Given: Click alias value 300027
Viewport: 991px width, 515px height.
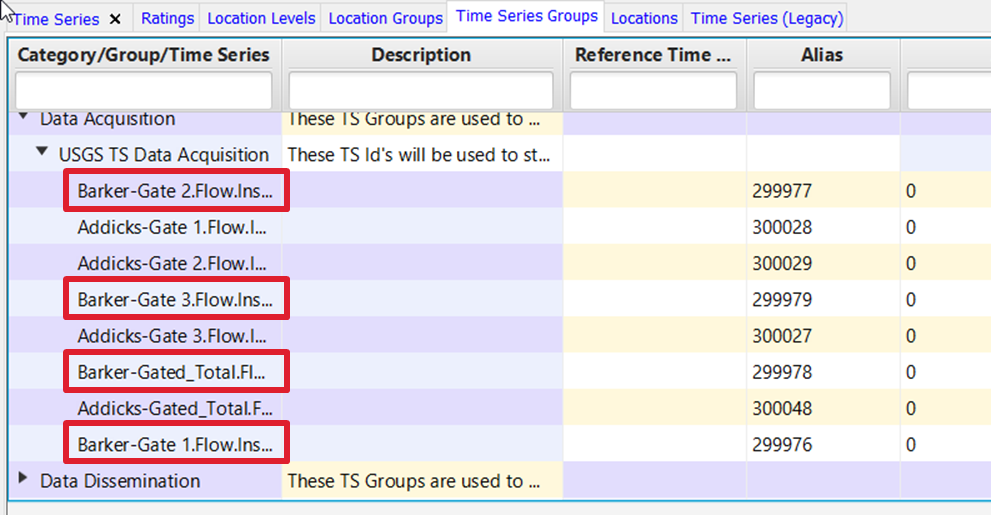Looking at the screenshot, I should [x=782, y=336].
